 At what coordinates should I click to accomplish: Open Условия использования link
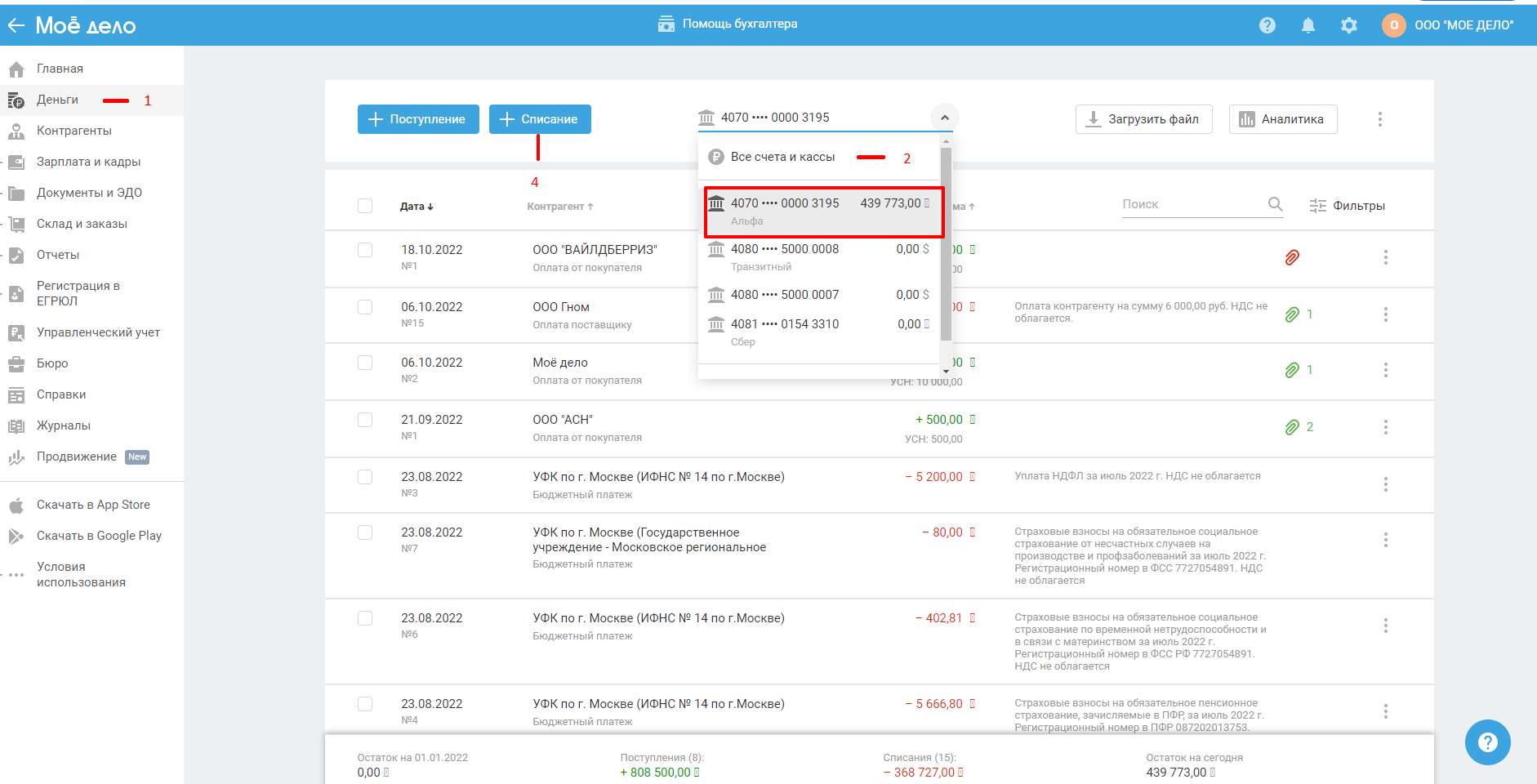(81, 574)
